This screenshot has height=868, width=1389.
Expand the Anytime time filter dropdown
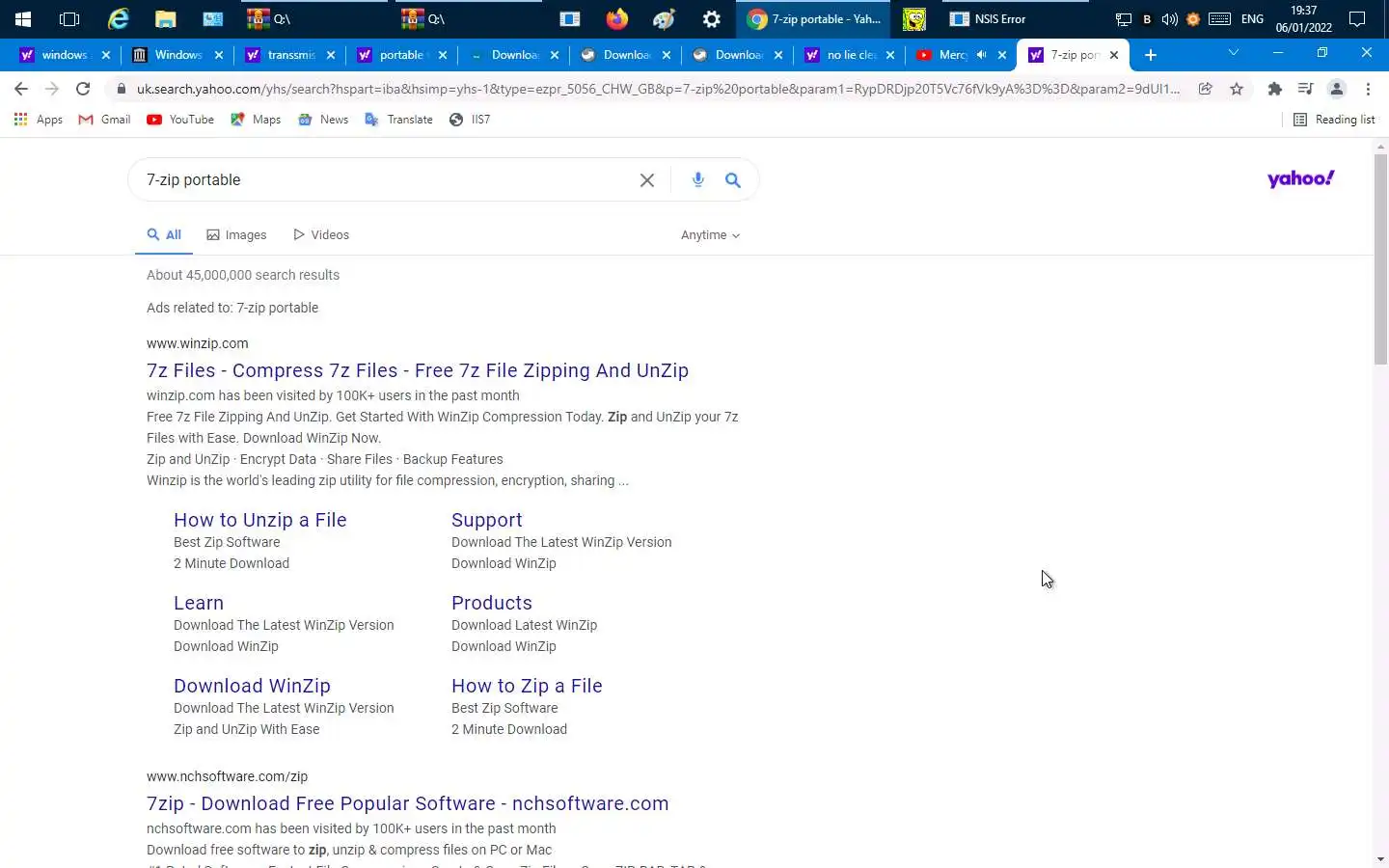[x=710, y=235]
